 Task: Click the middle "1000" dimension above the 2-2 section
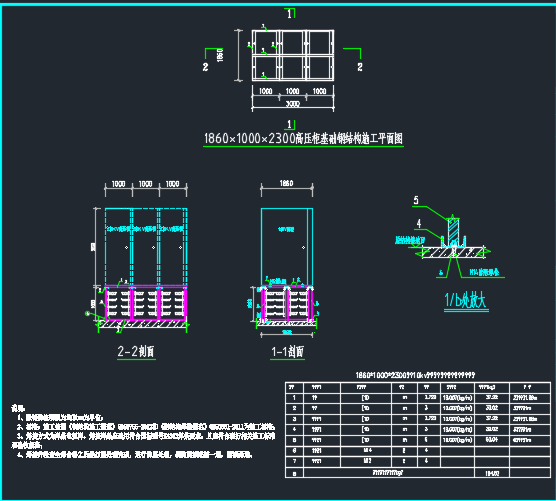click(x=145, y=184)
